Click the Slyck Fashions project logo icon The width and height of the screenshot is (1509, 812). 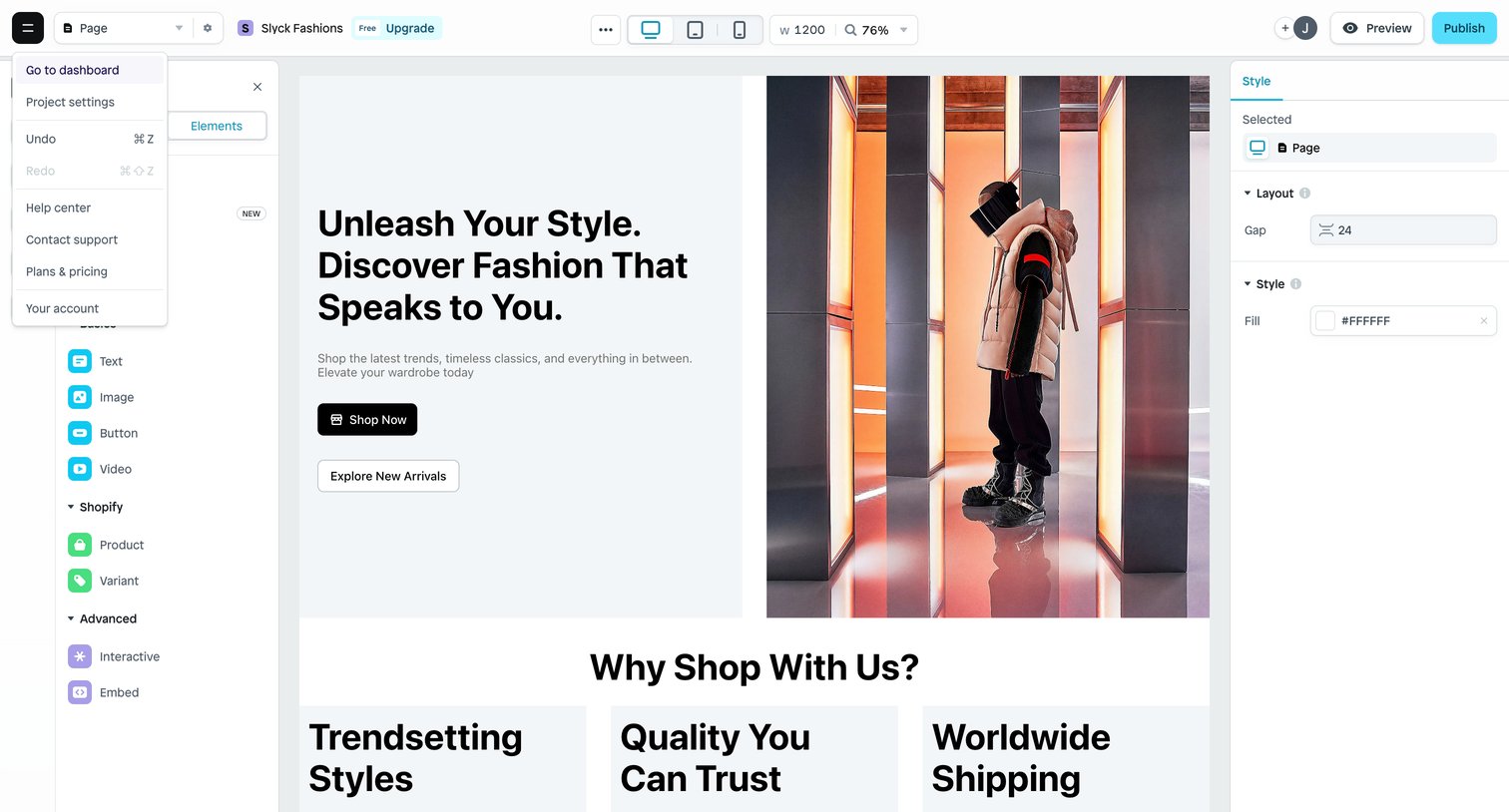click(246, 28)
